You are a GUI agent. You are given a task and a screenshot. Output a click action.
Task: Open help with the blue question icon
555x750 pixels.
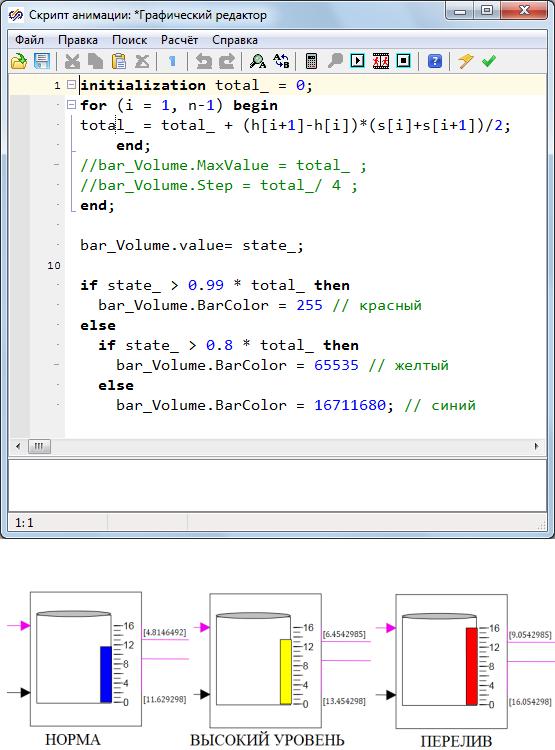click(x=434, y=62)
